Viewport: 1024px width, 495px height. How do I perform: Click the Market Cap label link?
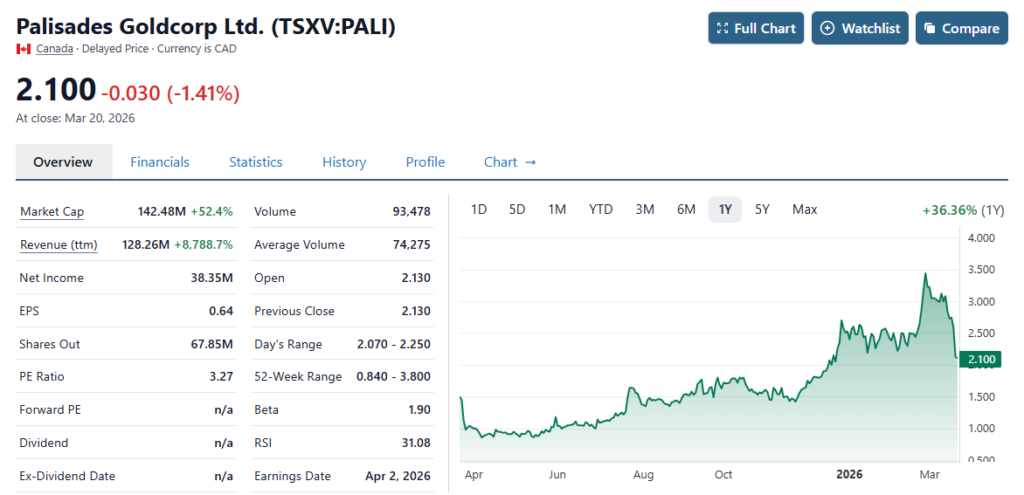(x=52, y=212)
